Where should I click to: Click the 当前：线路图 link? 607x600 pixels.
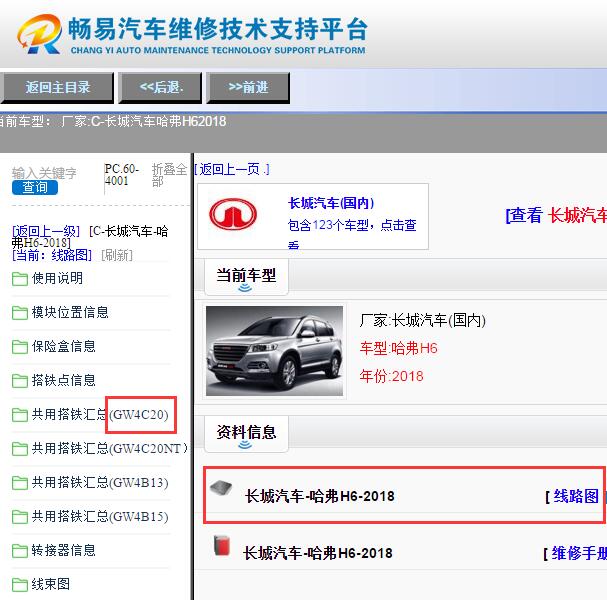click(52, 255)
